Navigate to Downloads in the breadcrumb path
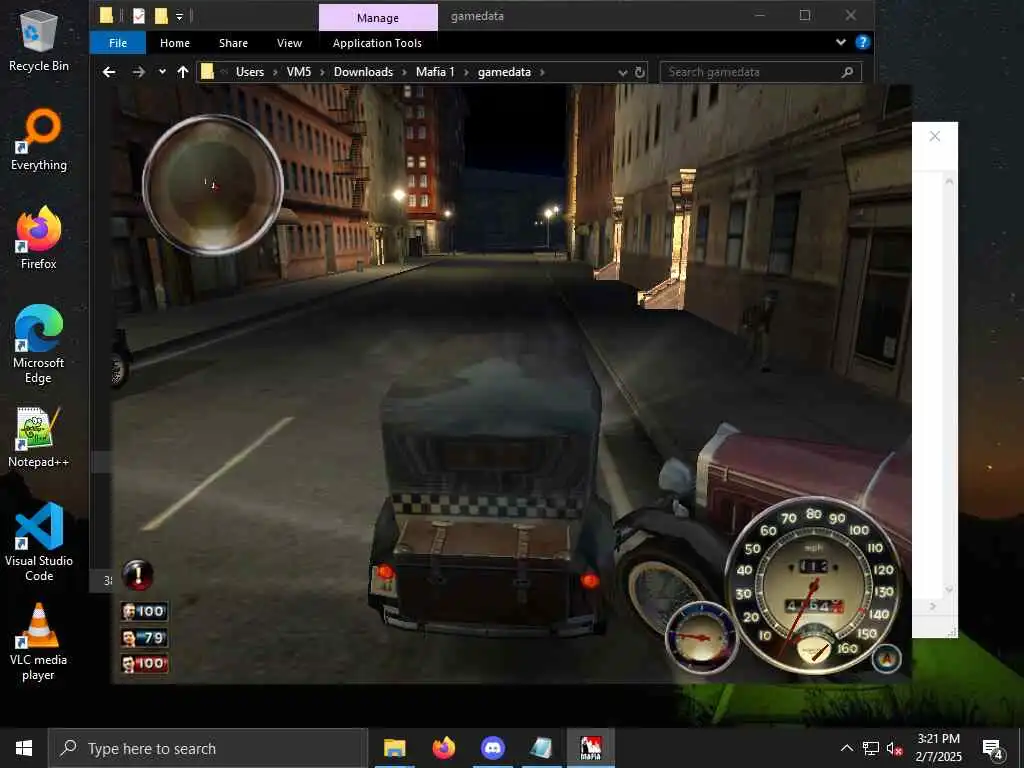 pos(364,72)
